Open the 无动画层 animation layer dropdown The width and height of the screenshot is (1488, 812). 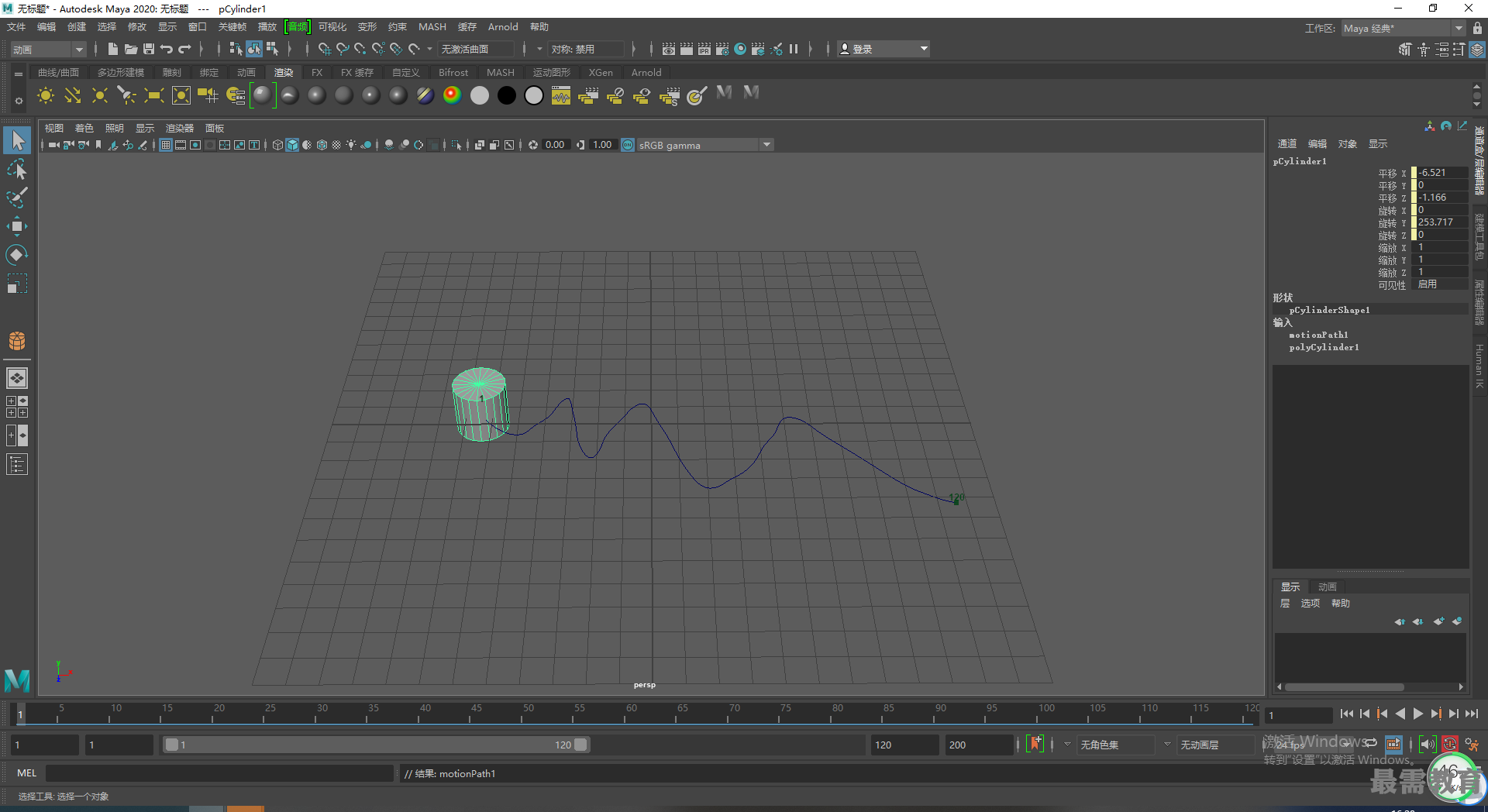click(x=1215, y=745)
